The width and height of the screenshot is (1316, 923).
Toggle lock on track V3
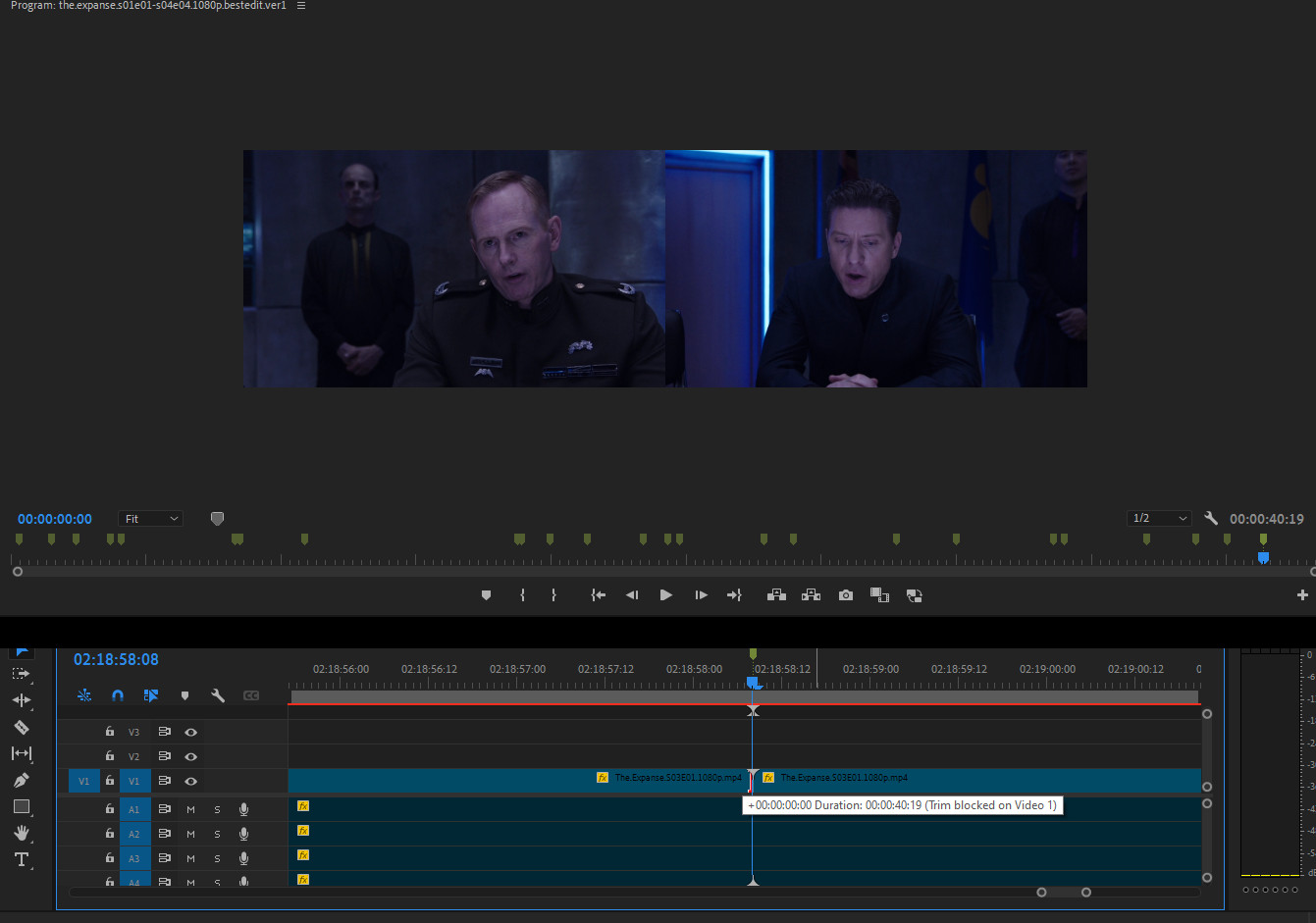pyautogui.click(x=110, y=732)
